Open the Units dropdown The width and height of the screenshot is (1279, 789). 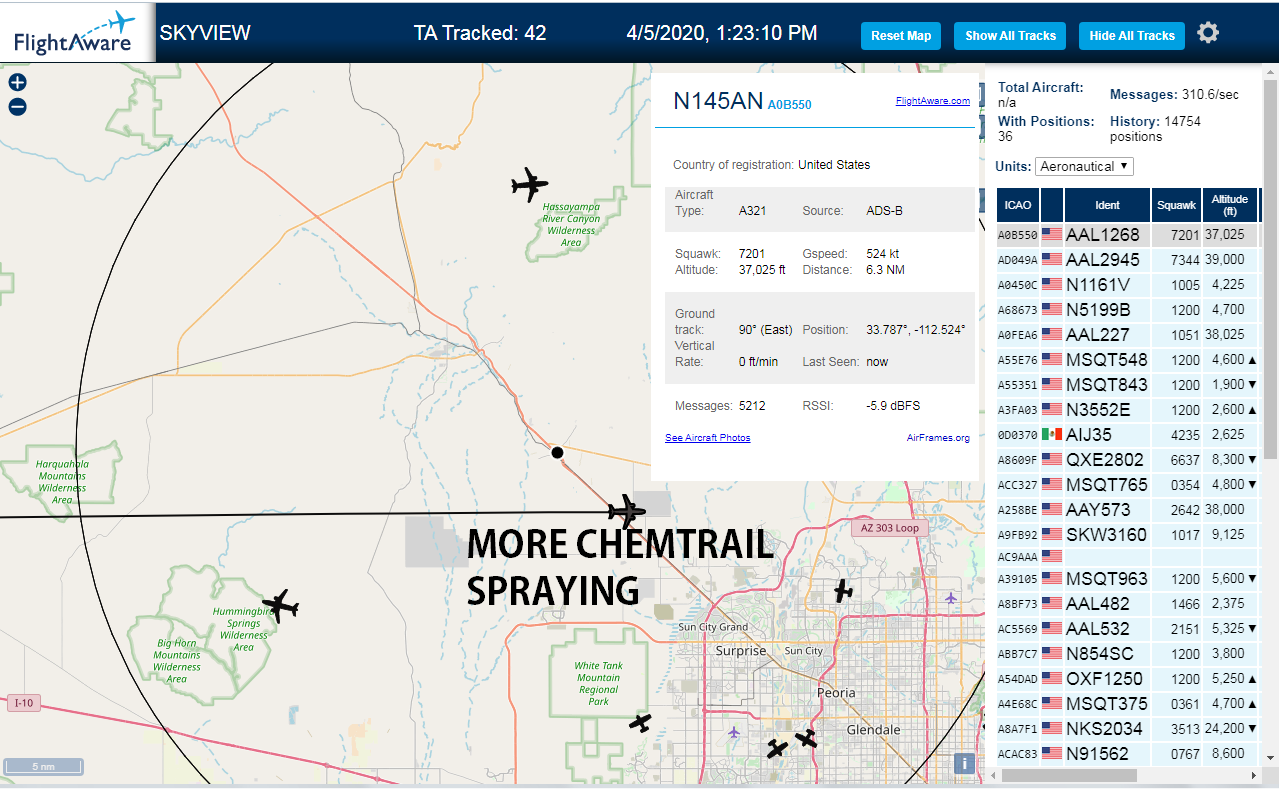coord(1084,166)
